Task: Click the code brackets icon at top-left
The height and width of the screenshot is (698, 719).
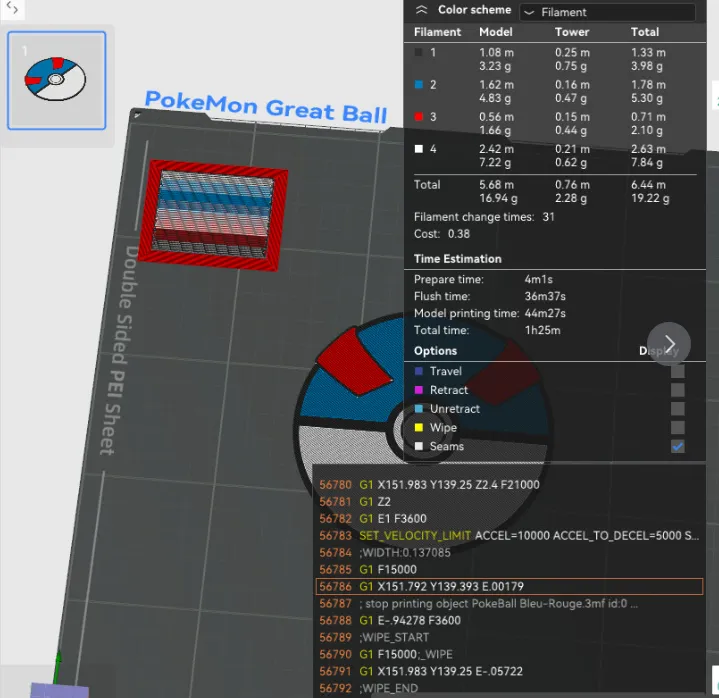Action: tap(12, 8)
